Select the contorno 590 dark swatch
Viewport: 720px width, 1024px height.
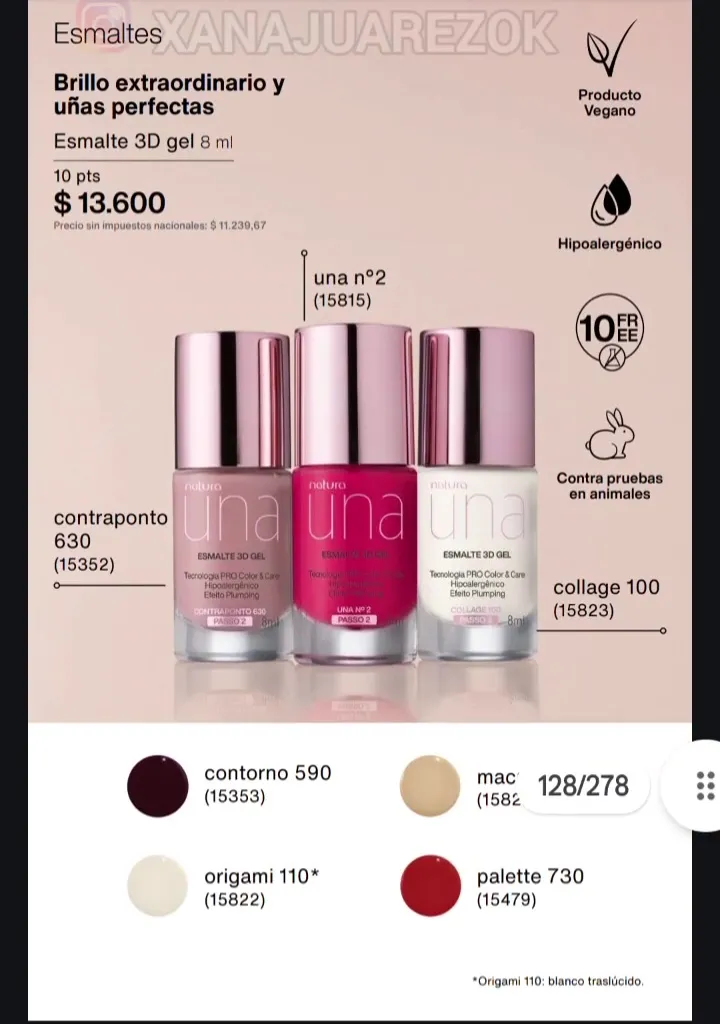tap(157, 786)
